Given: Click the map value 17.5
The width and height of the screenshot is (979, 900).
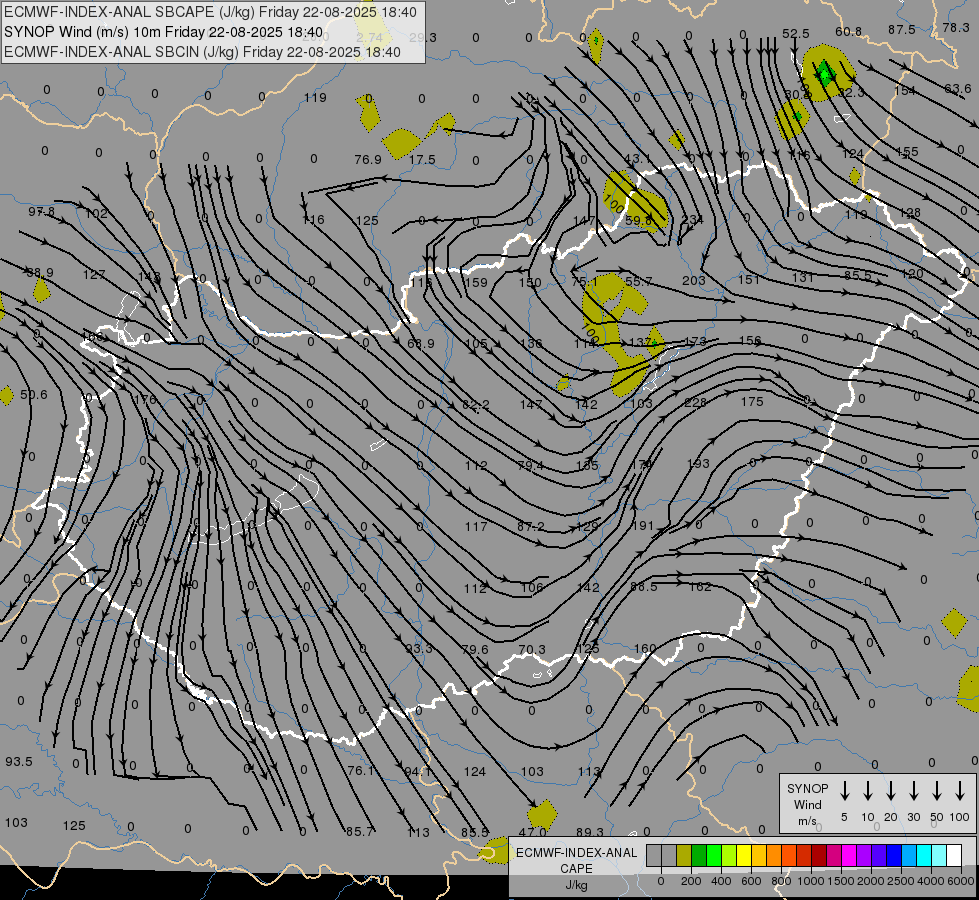Looking at the screenshot, I should (422, 160).
